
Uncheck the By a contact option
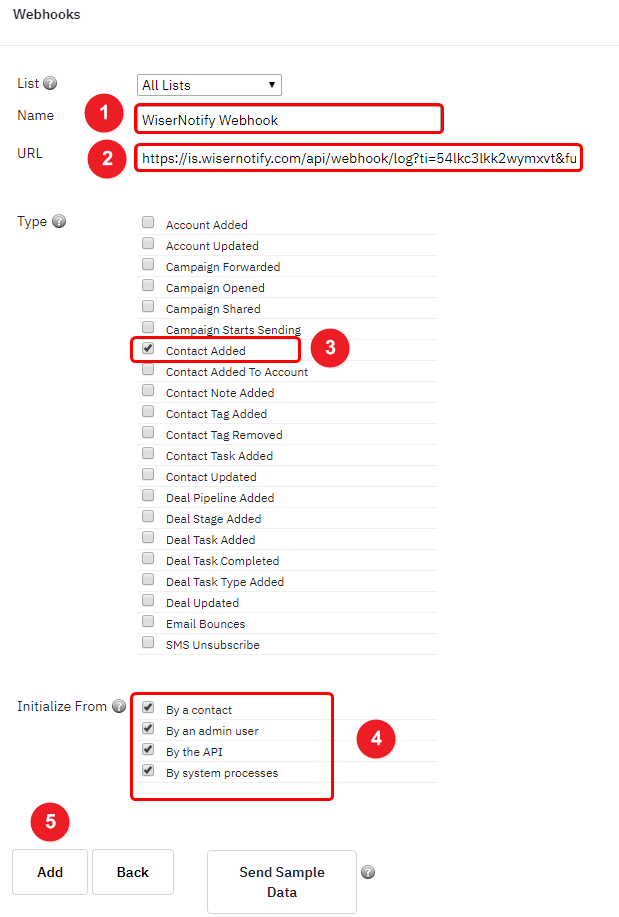coord(148,708)
